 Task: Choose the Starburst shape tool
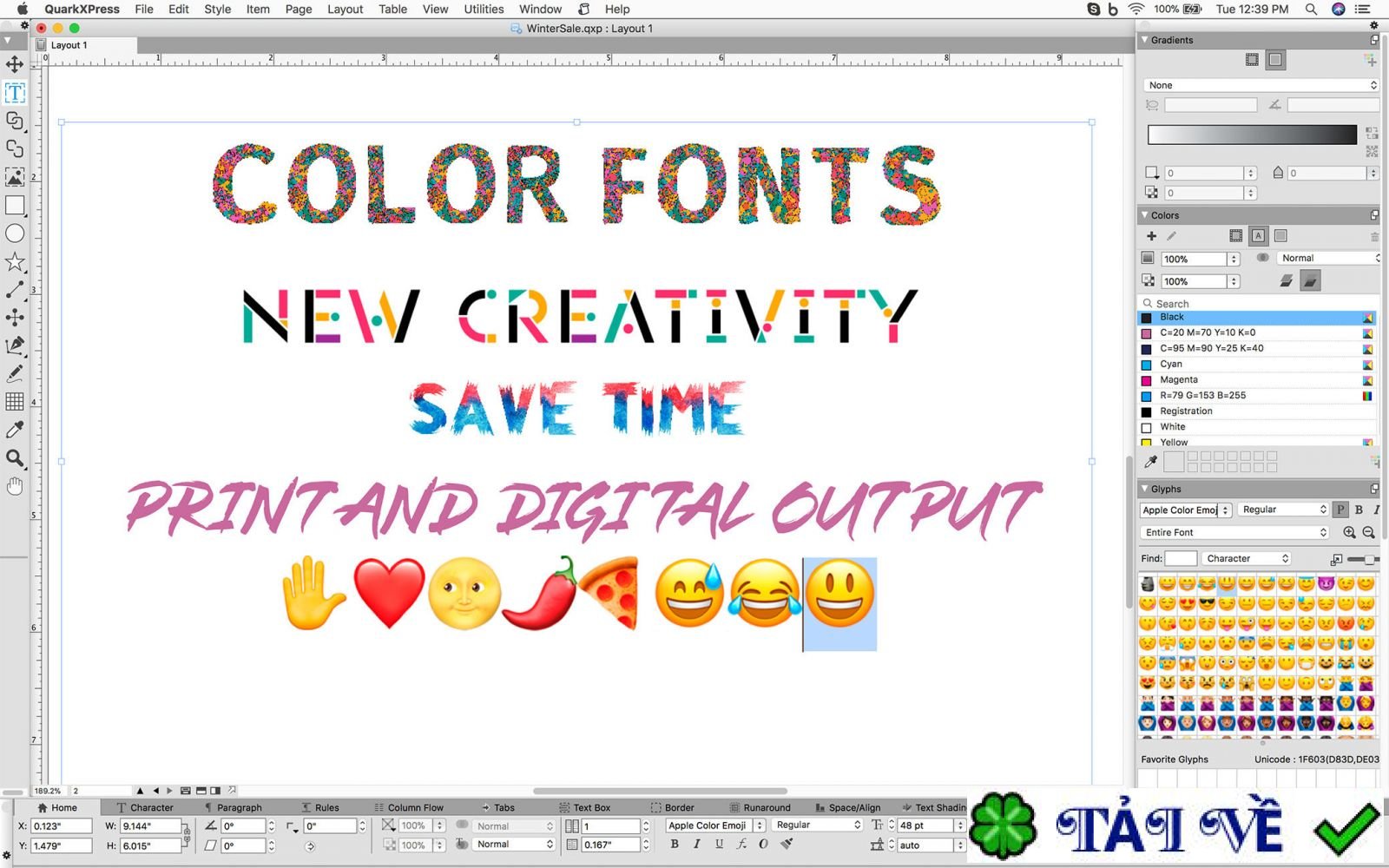pos(15,261)
